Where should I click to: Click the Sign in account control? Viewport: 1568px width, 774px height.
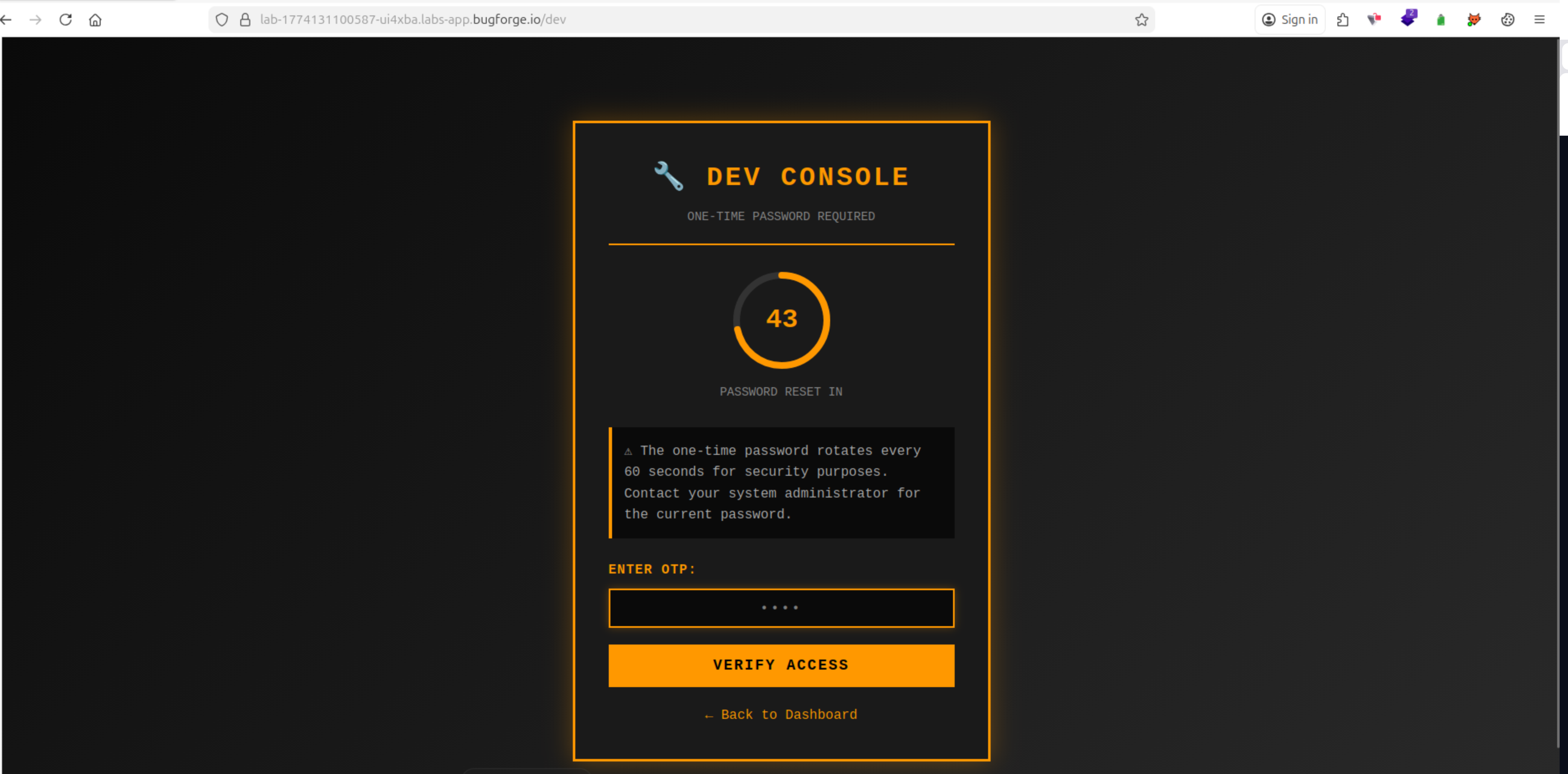(x=1290, y=20)
